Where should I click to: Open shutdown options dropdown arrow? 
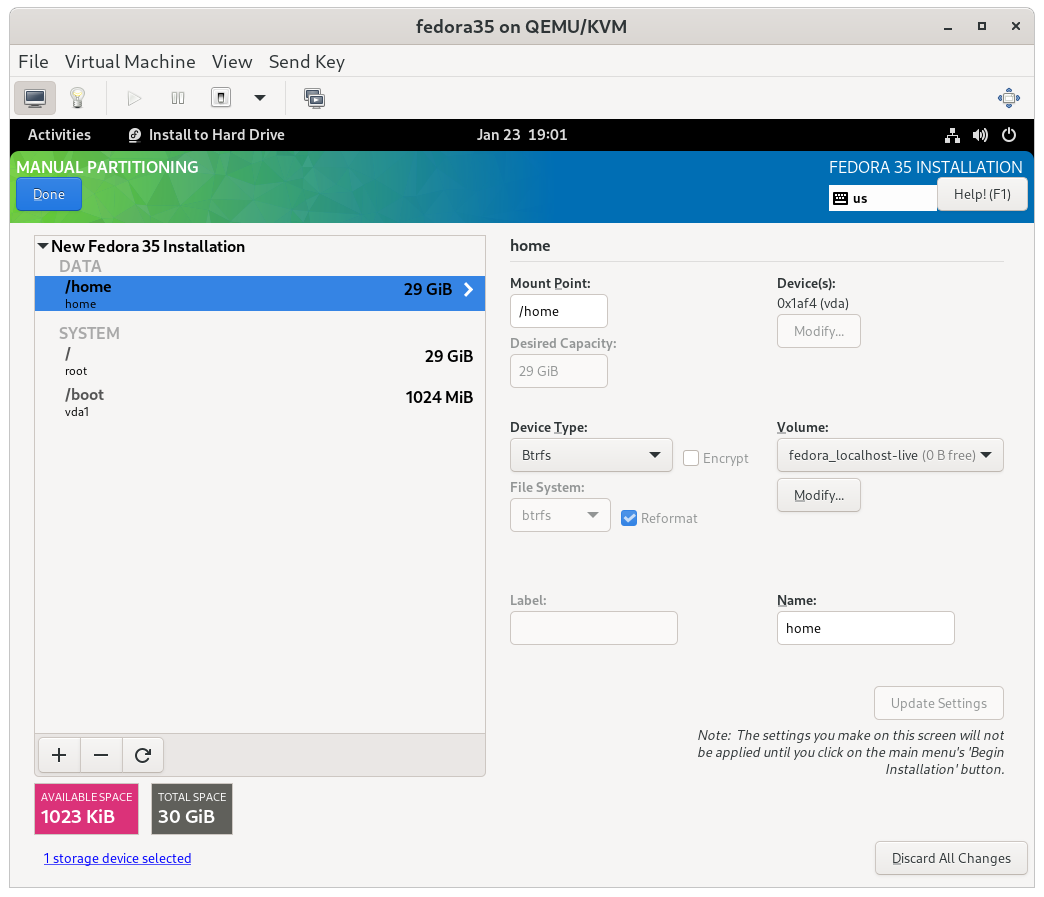point(260,99)
